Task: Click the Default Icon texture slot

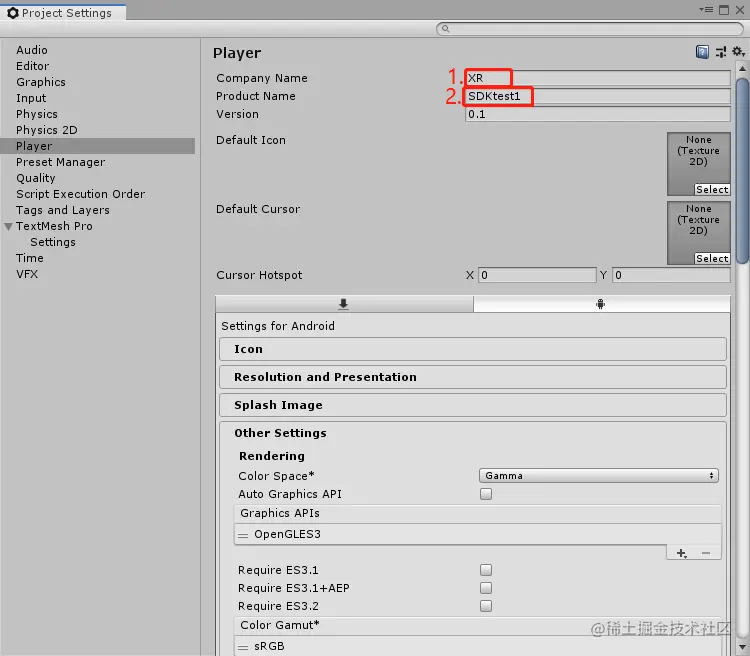Action: point(699,164)
